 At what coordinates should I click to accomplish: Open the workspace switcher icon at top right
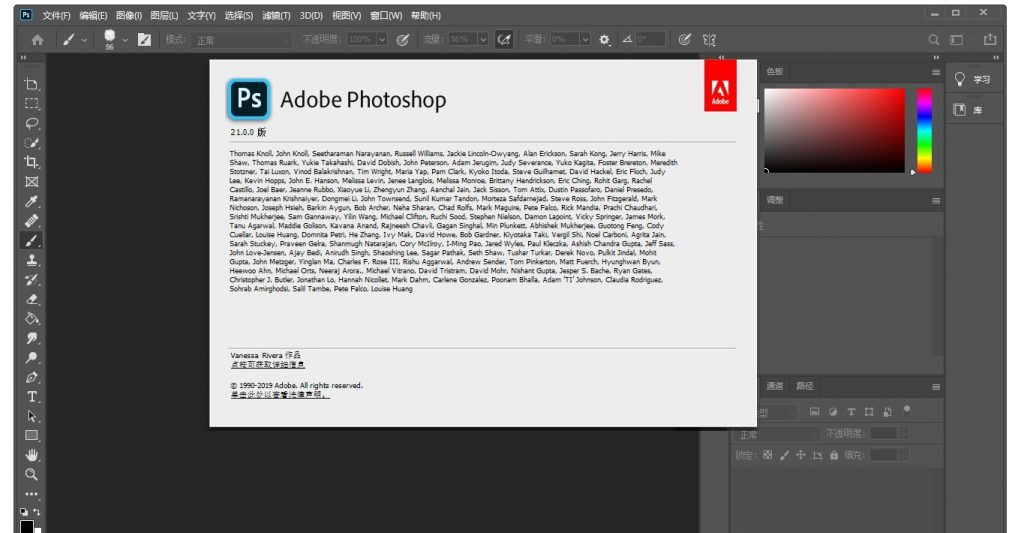point(957,40)
